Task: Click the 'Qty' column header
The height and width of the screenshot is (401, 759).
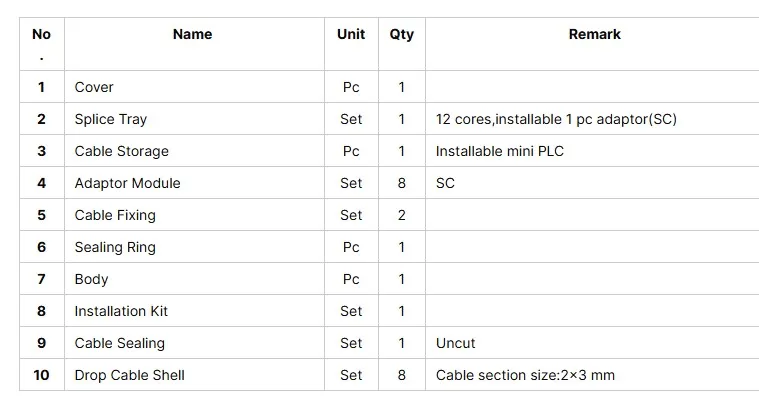Action: (401, 34)
